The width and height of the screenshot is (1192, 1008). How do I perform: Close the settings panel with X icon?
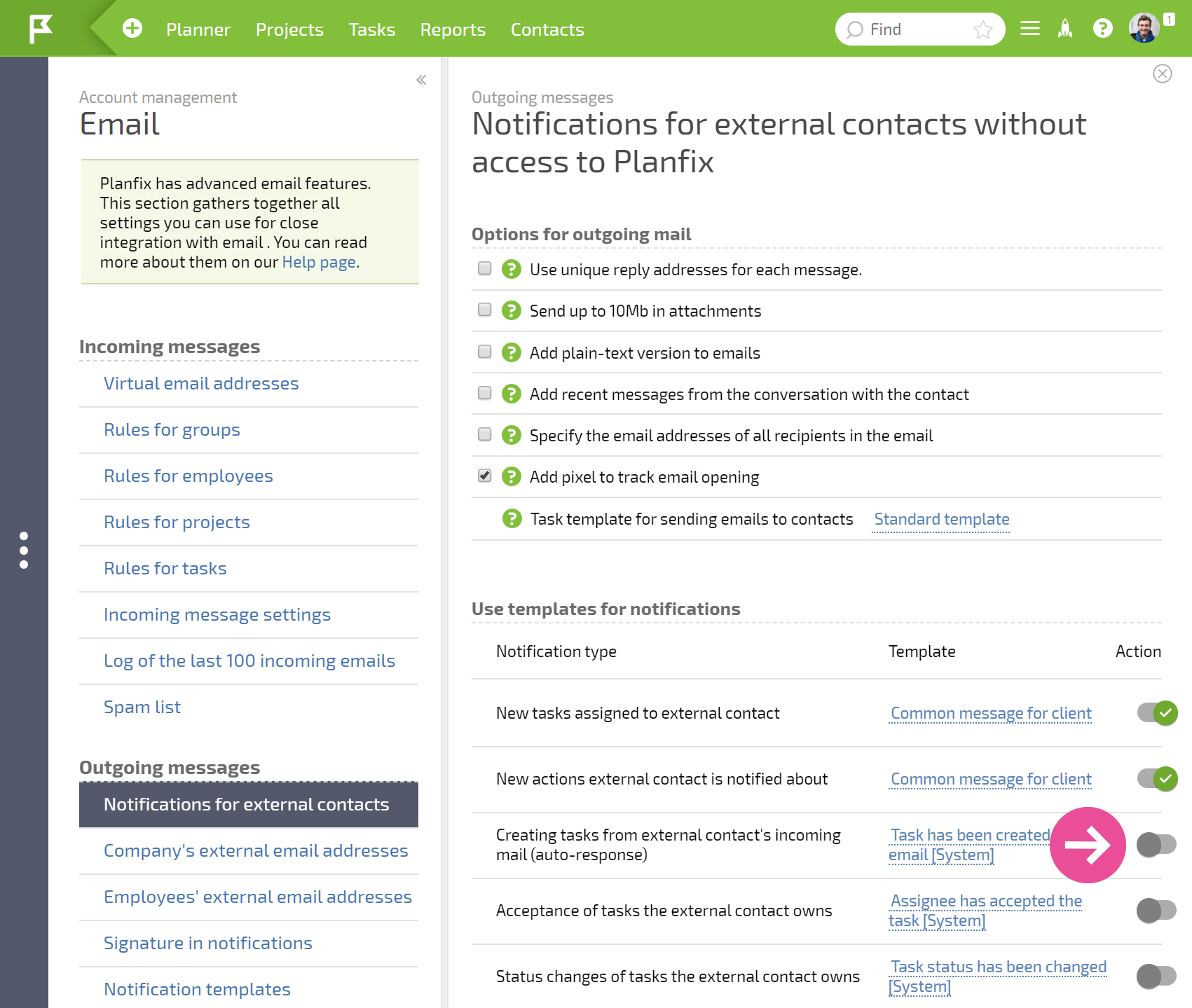(1163, 74)
